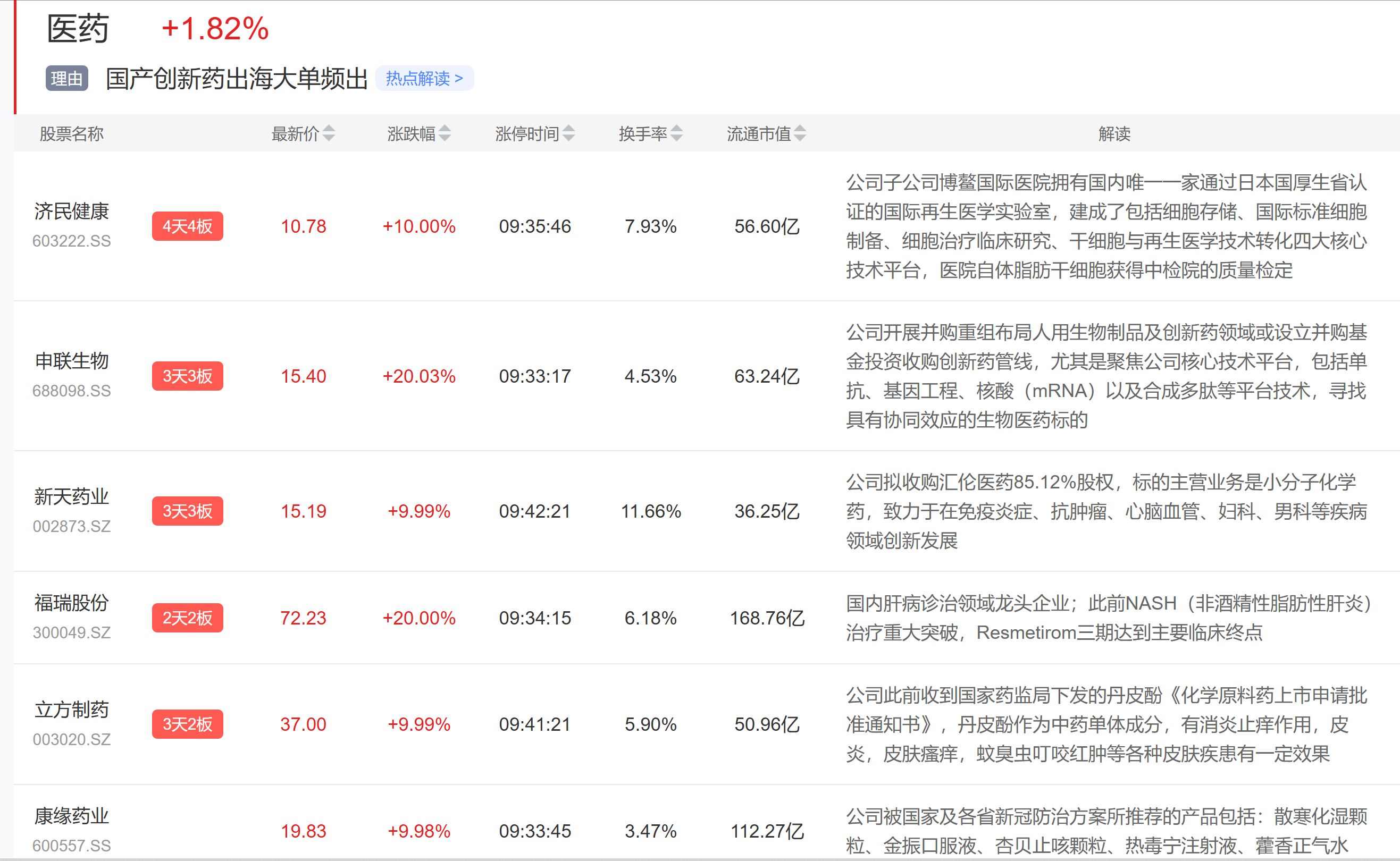
Task: Click limit-up time 09:42:21
Action: [535, 511]
